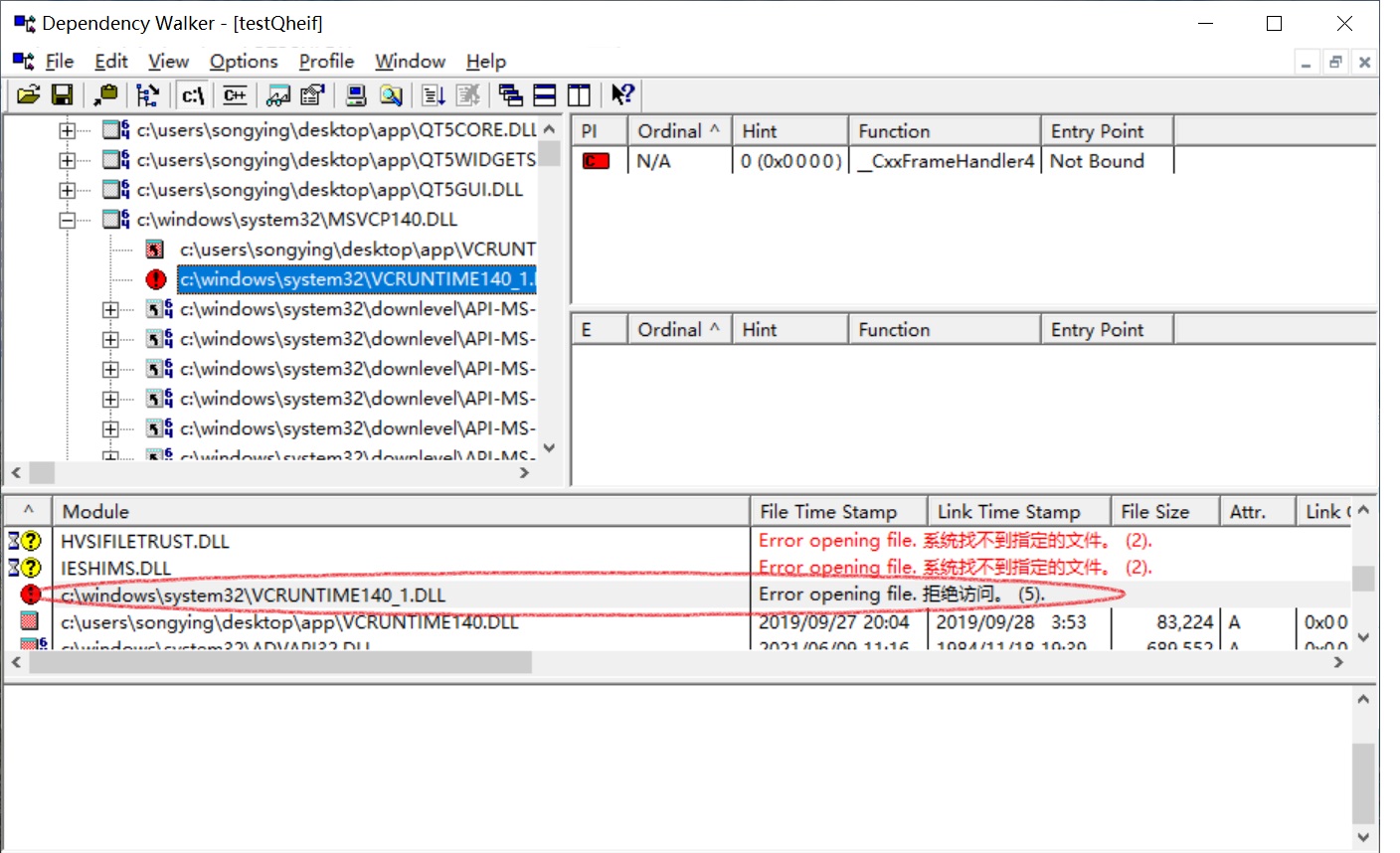Image resolution: width=1400 pixels, height=853 pixels.
Task: Toggle Full Paths with the c:\ toolbar icon
Action: coord(192,94)
